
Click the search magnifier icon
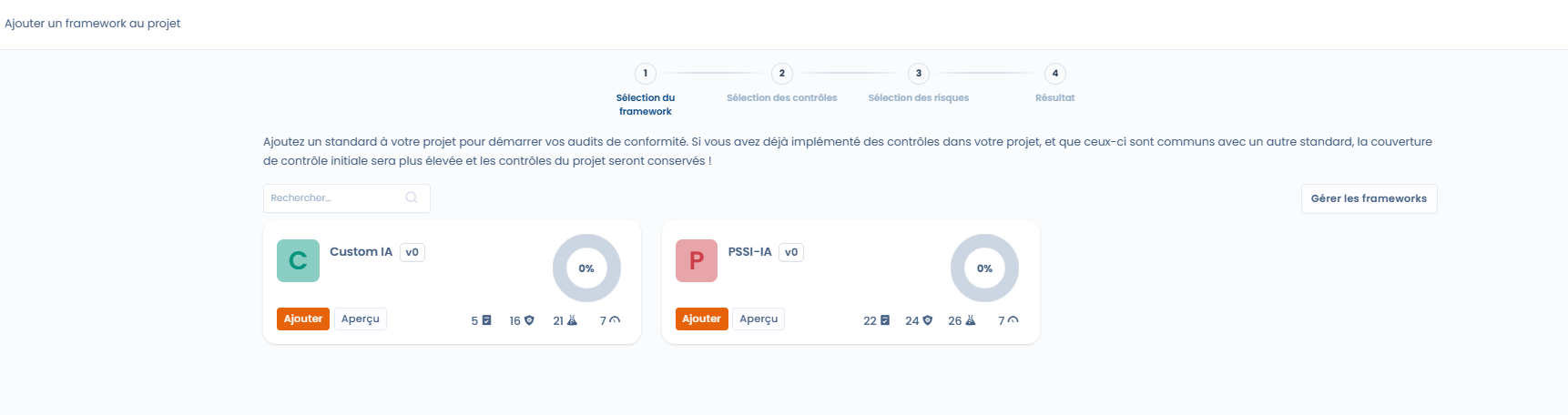(x=412, y=197)
